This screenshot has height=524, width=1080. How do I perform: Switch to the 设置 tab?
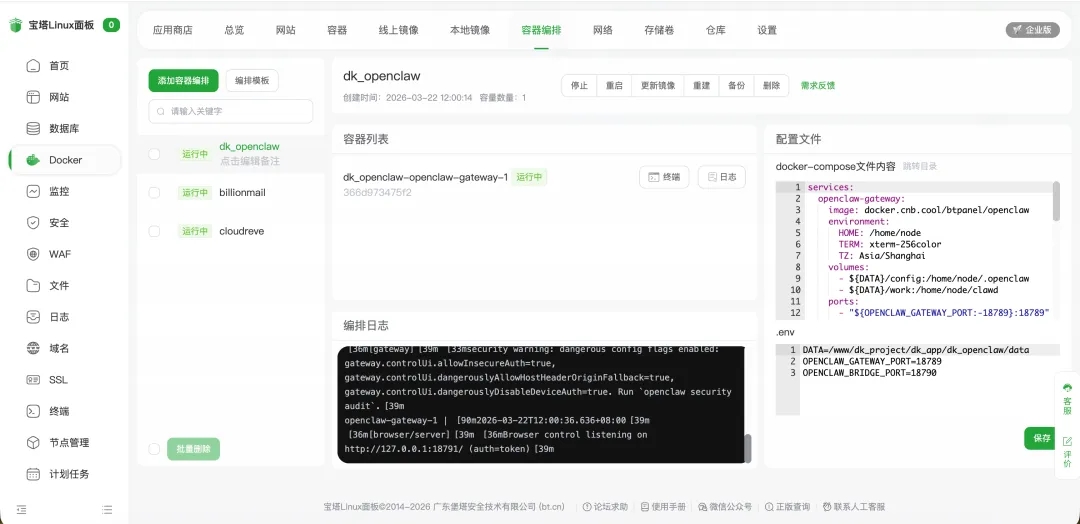(x=767, y=30)
